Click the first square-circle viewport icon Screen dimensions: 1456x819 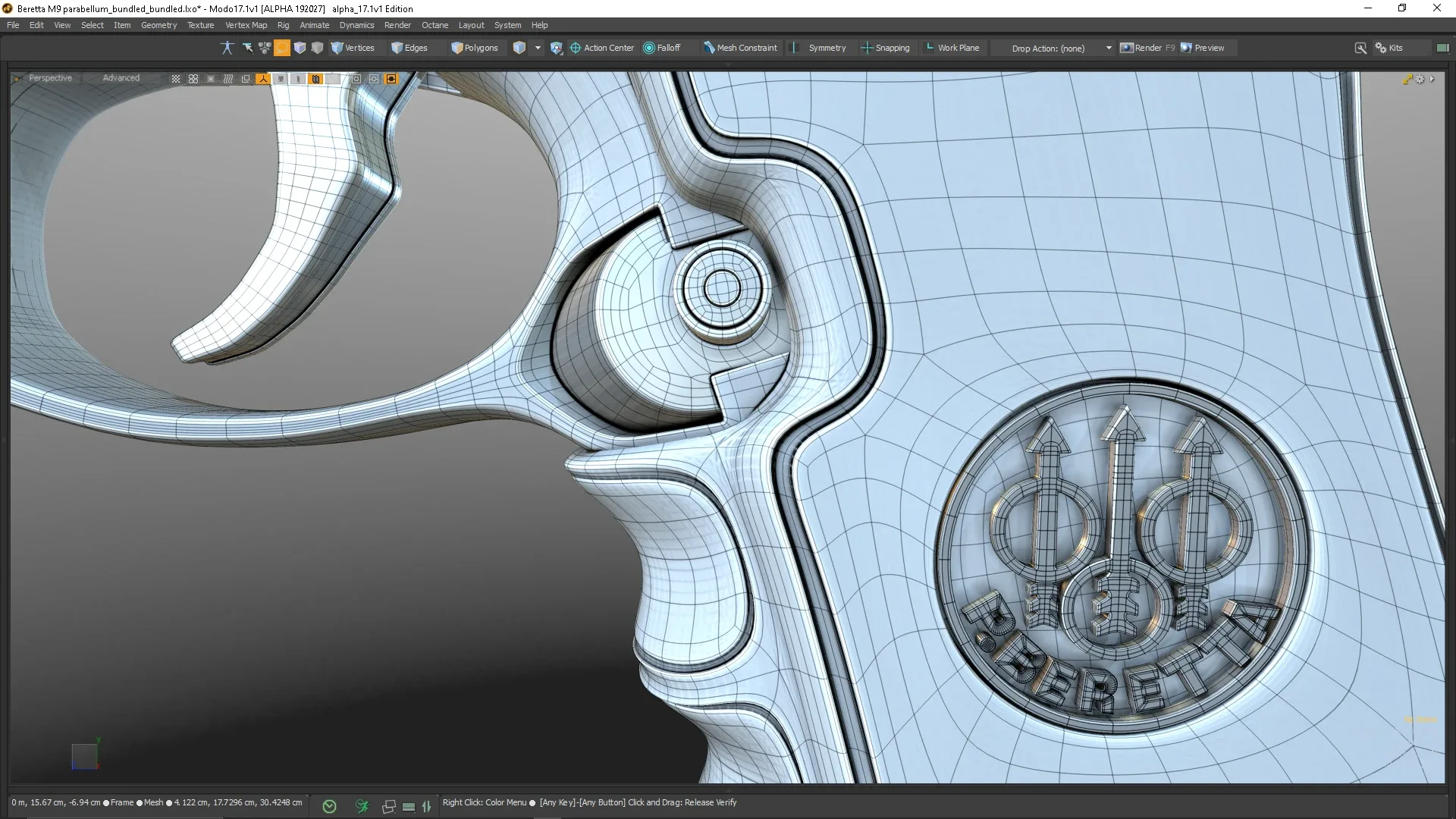pyautogui.click(x=356, y=79)
